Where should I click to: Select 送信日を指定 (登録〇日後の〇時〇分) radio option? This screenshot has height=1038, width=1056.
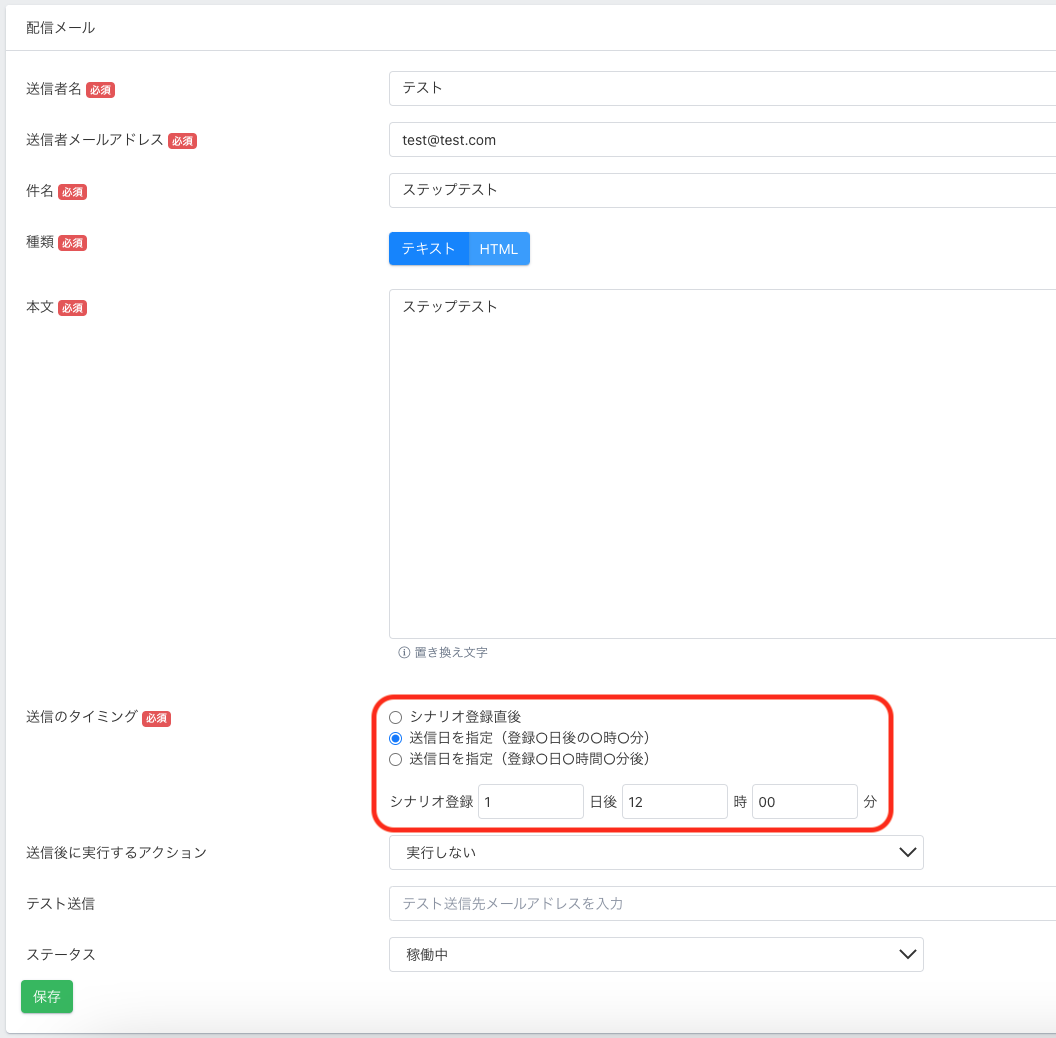coord(395,738)
